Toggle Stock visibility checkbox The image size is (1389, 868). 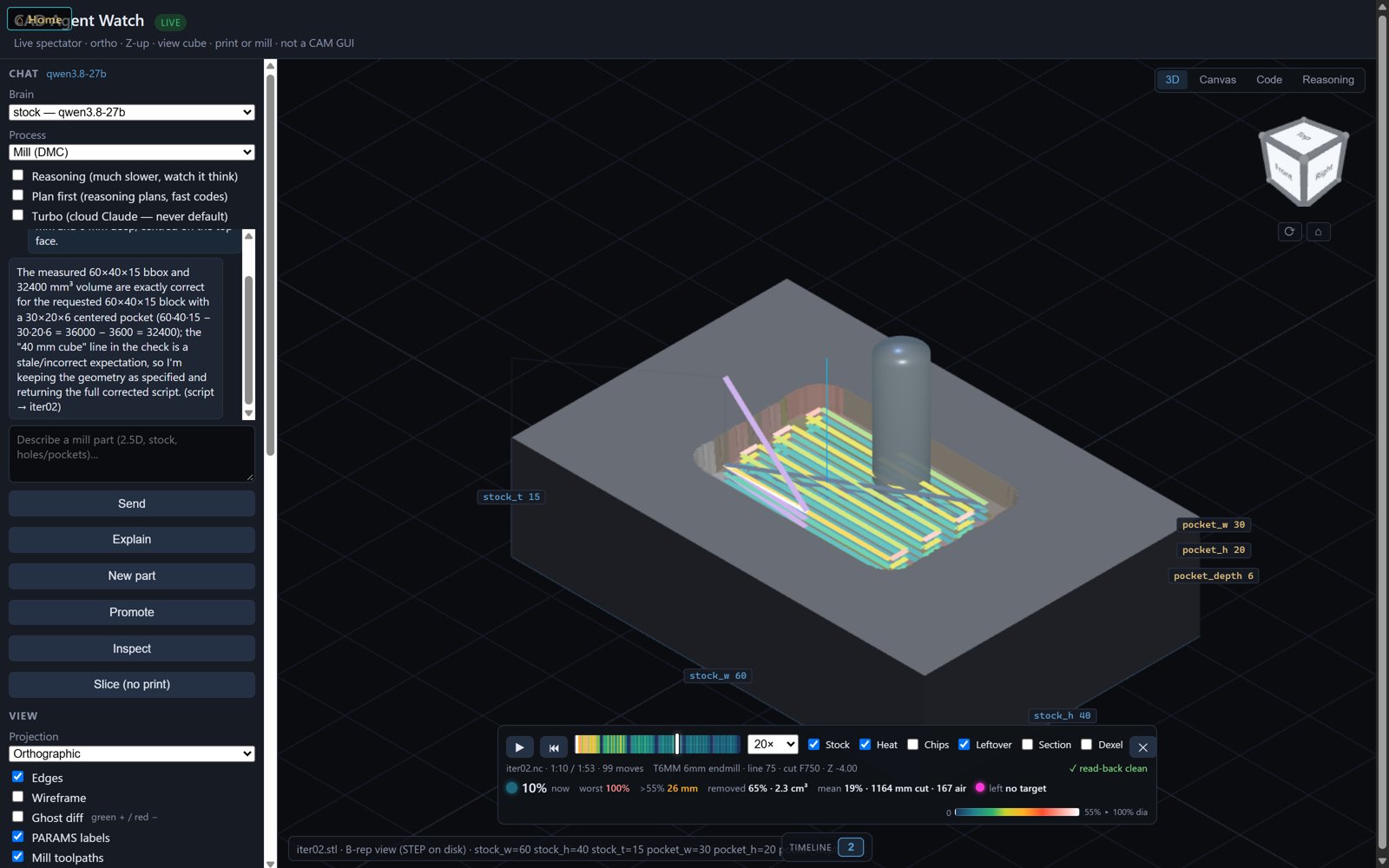point(813,744)
